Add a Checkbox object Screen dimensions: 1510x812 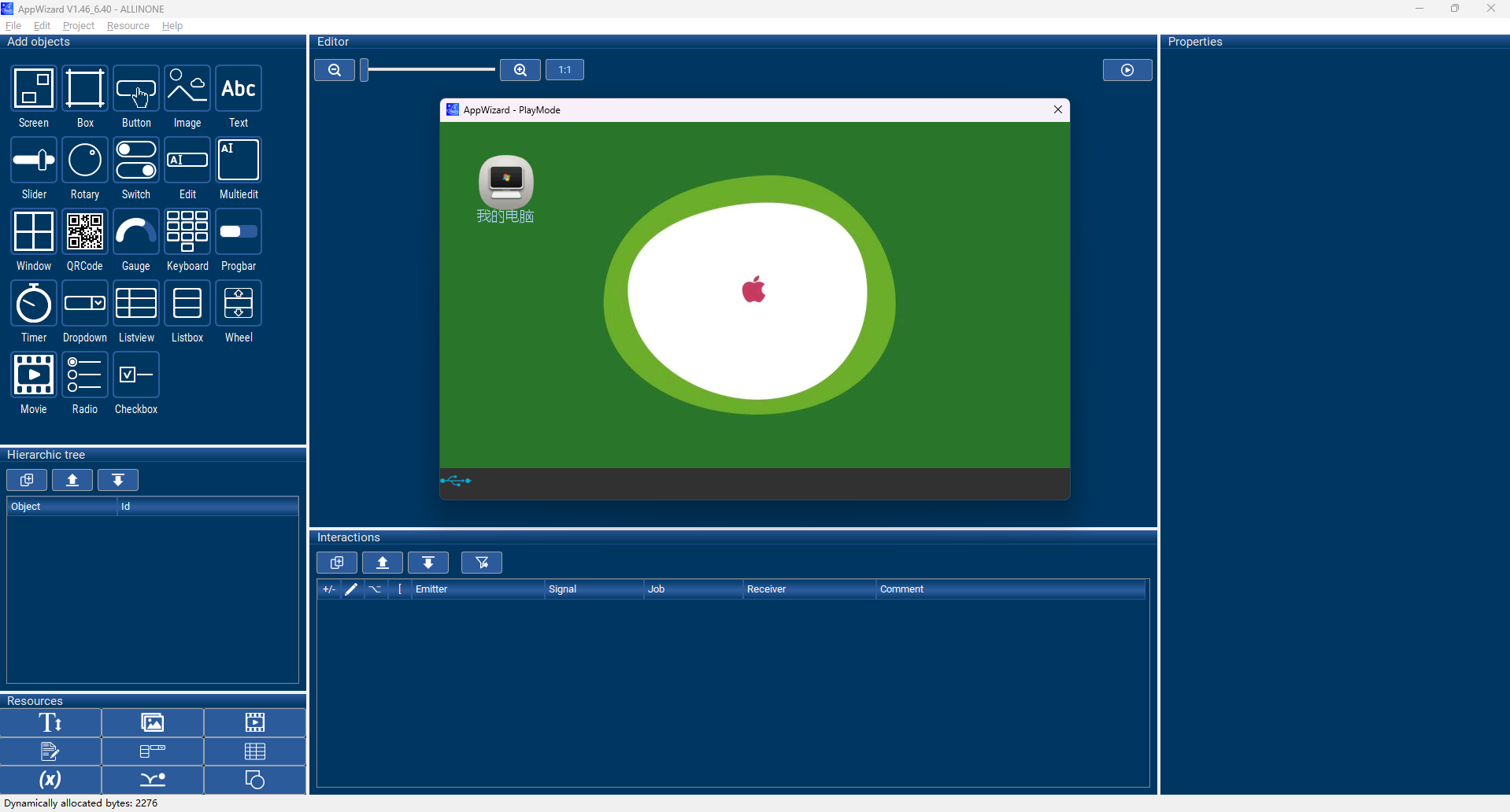[x=136, y=375]
